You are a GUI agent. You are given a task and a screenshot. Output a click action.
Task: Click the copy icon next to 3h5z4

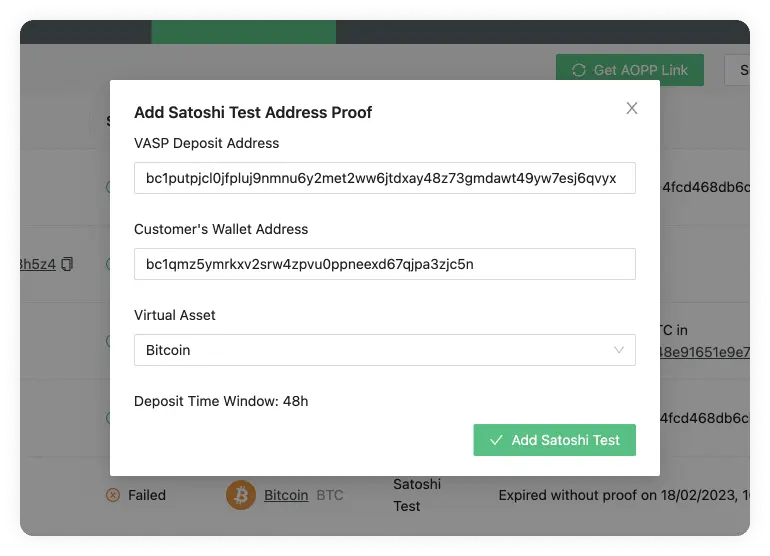click(x=67, y=264)
